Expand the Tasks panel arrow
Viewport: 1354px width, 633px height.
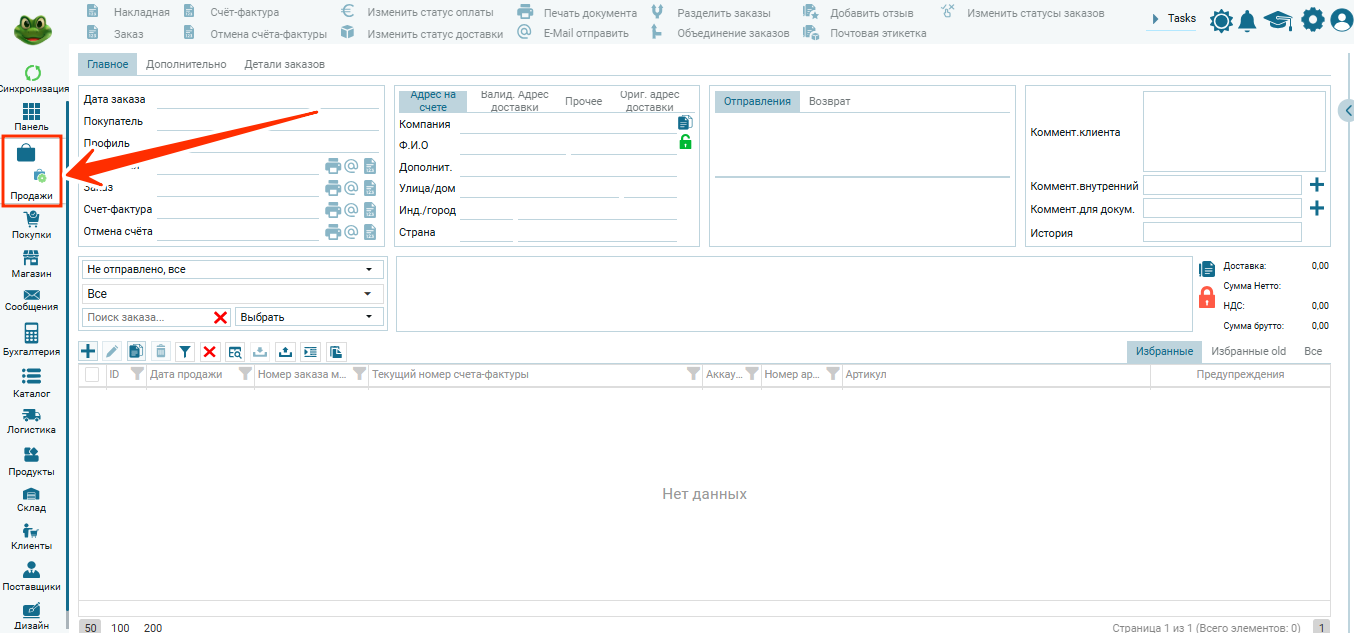click(x=1155, y=19)
